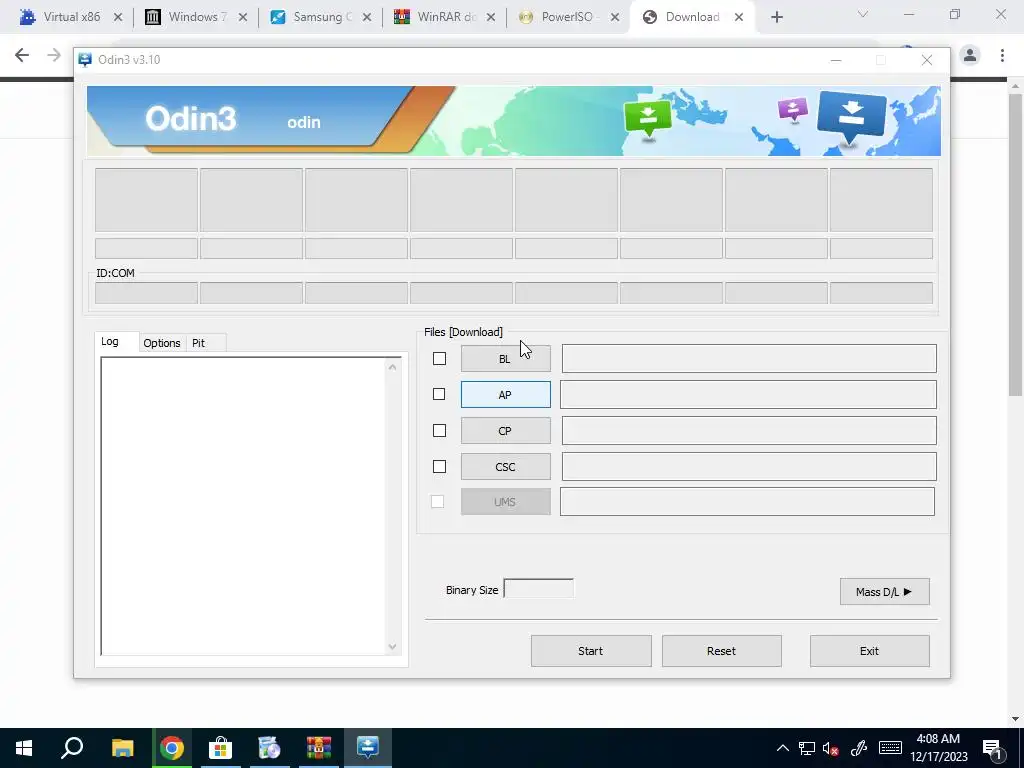Click the Reset button

722,651
